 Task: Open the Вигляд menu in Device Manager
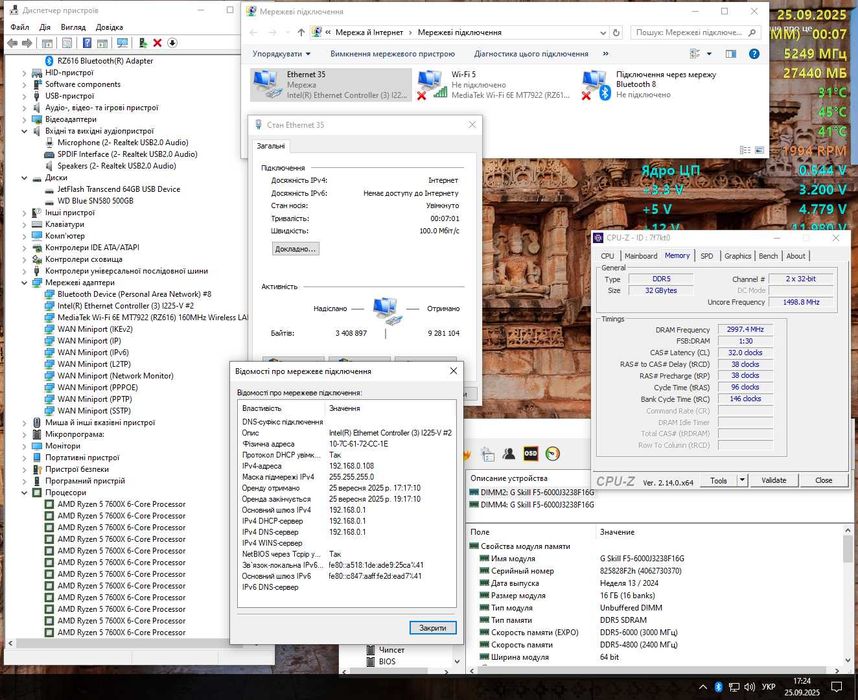(x=73, y=27)
